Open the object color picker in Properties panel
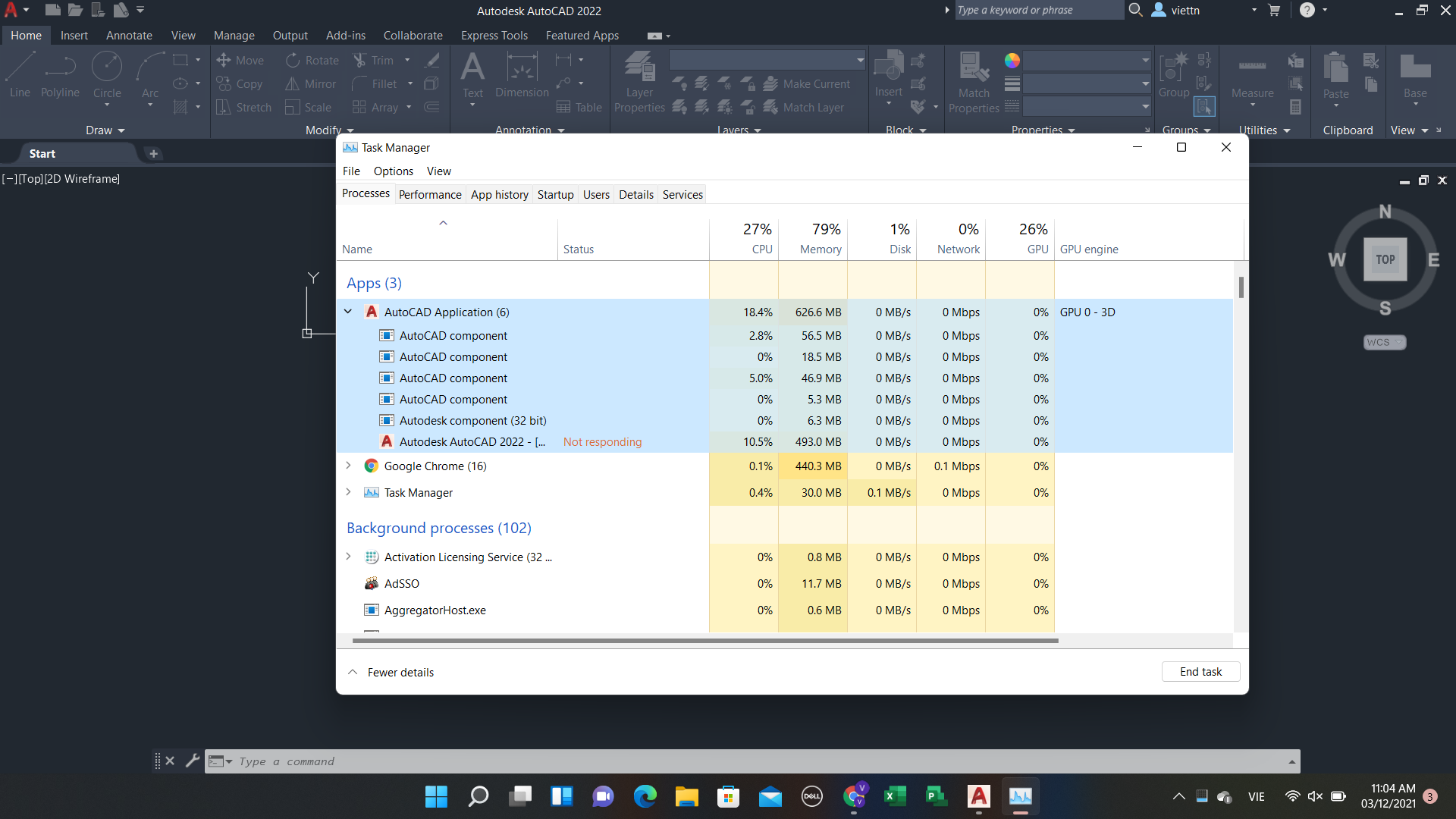The height and width of the screenshot is (819, 1456). click(1013, 61)
